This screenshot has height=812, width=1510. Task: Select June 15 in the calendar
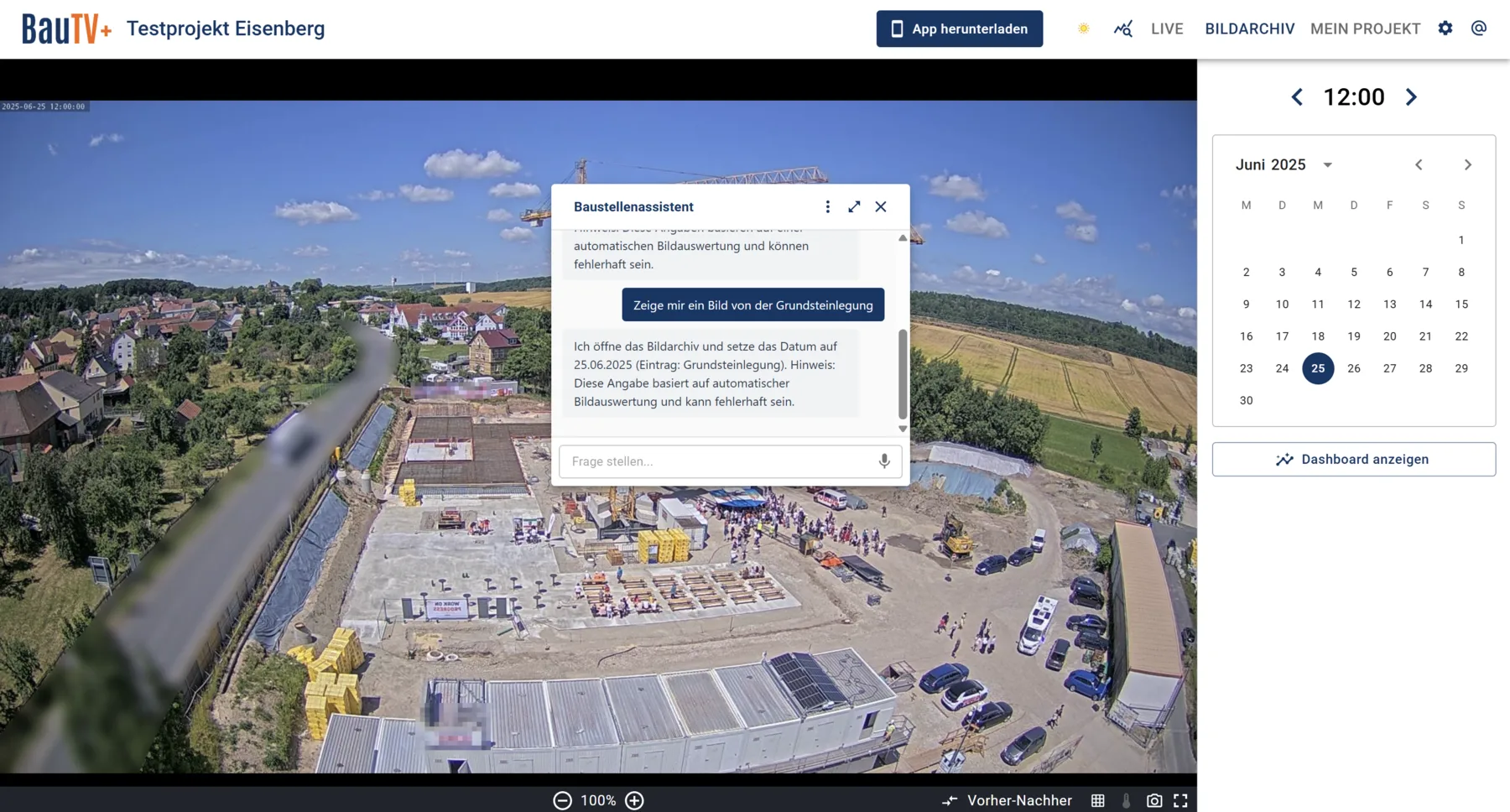tap(1461, 304)
